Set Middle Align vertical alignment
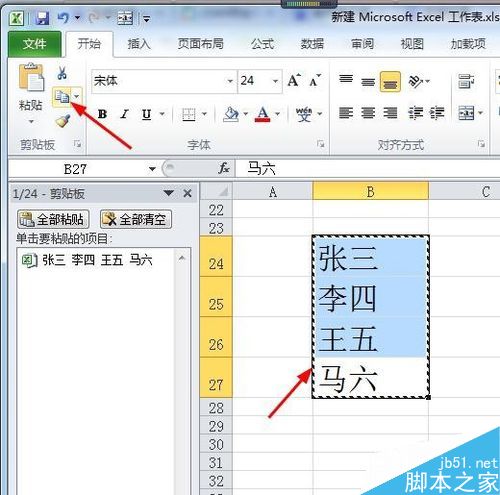 click(368, 81)
